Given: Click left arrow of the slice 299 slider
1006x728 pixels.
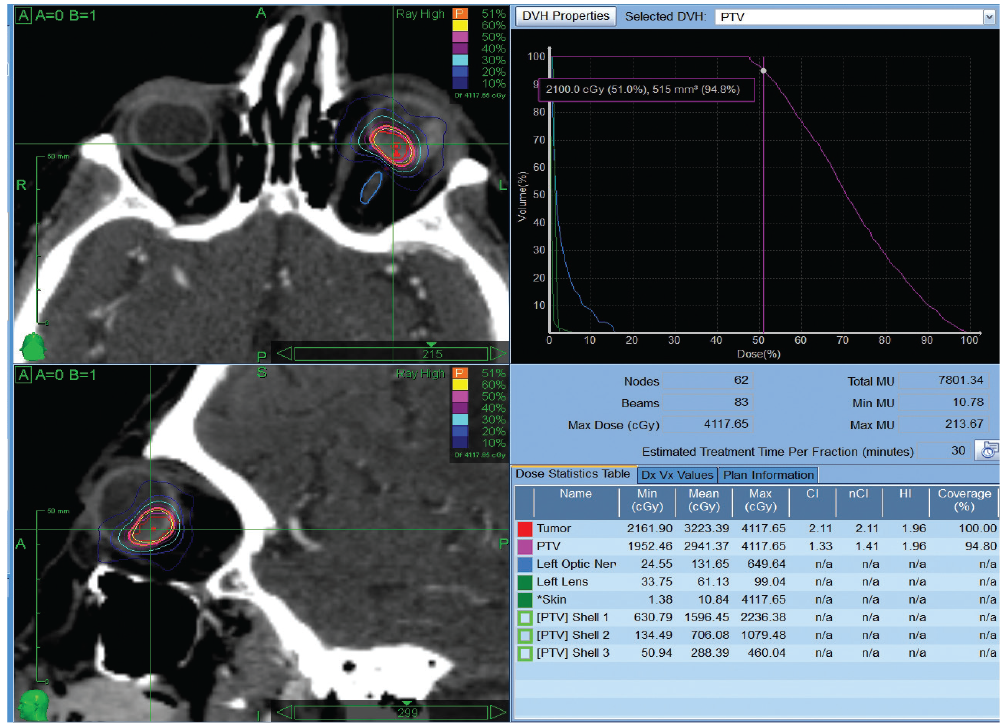Looking at the screenshot, I should [x=284, y=712].
